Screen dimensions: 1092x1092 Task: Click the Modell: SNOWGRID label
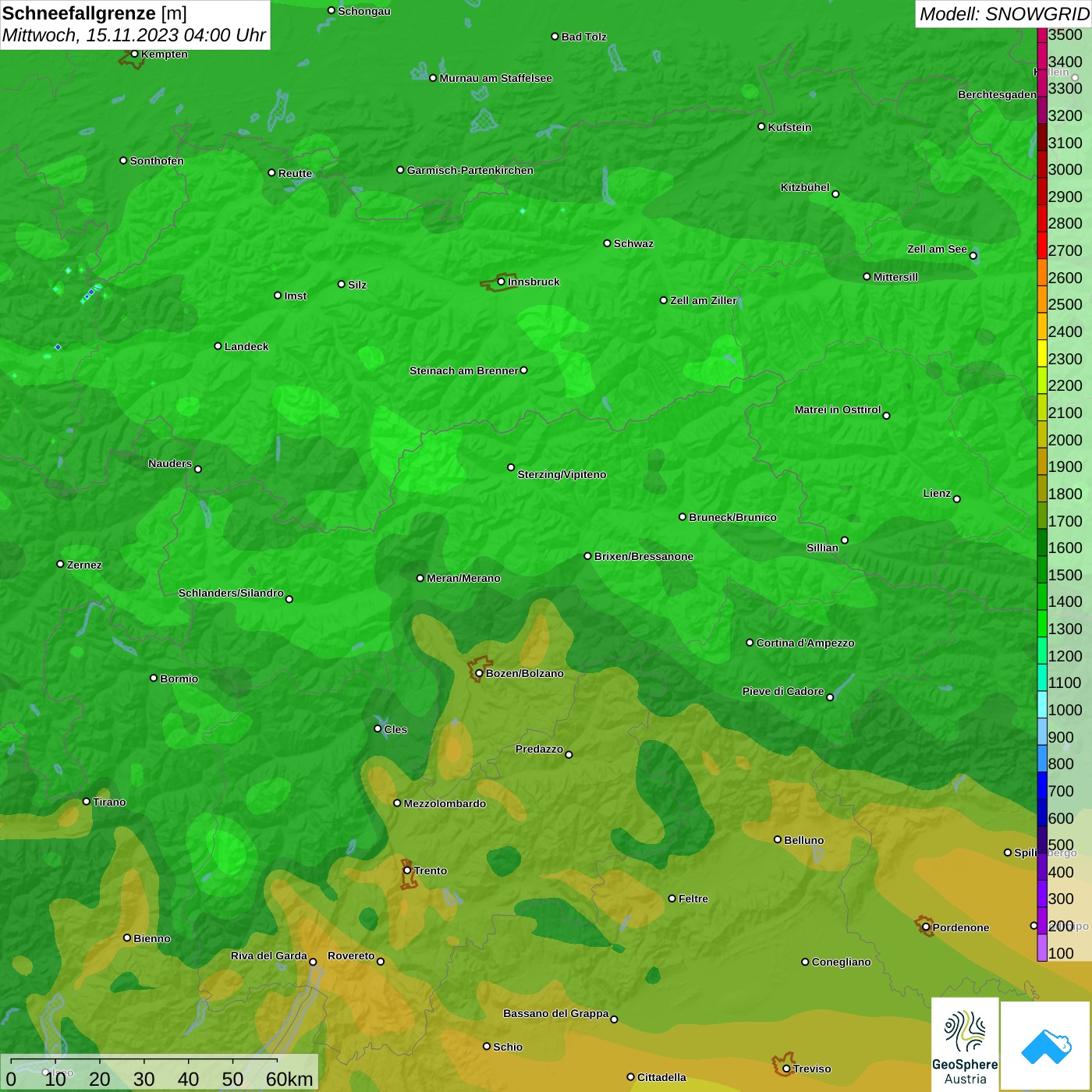point(1004,14)
